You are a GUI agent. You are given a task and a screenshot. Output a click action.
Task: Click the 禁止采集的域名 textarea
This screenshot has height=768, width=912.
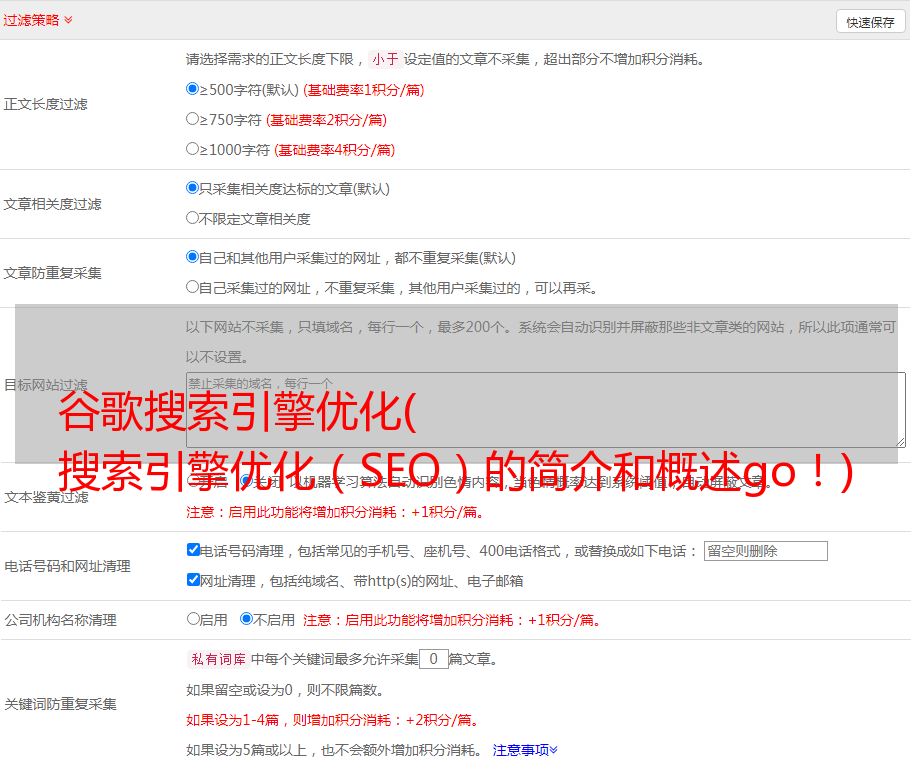click(x=546, y=410)
